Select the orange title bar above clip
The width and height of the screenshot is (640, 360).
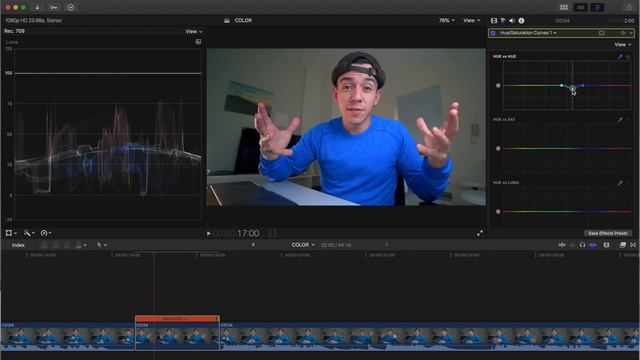(x=177, y=318)
